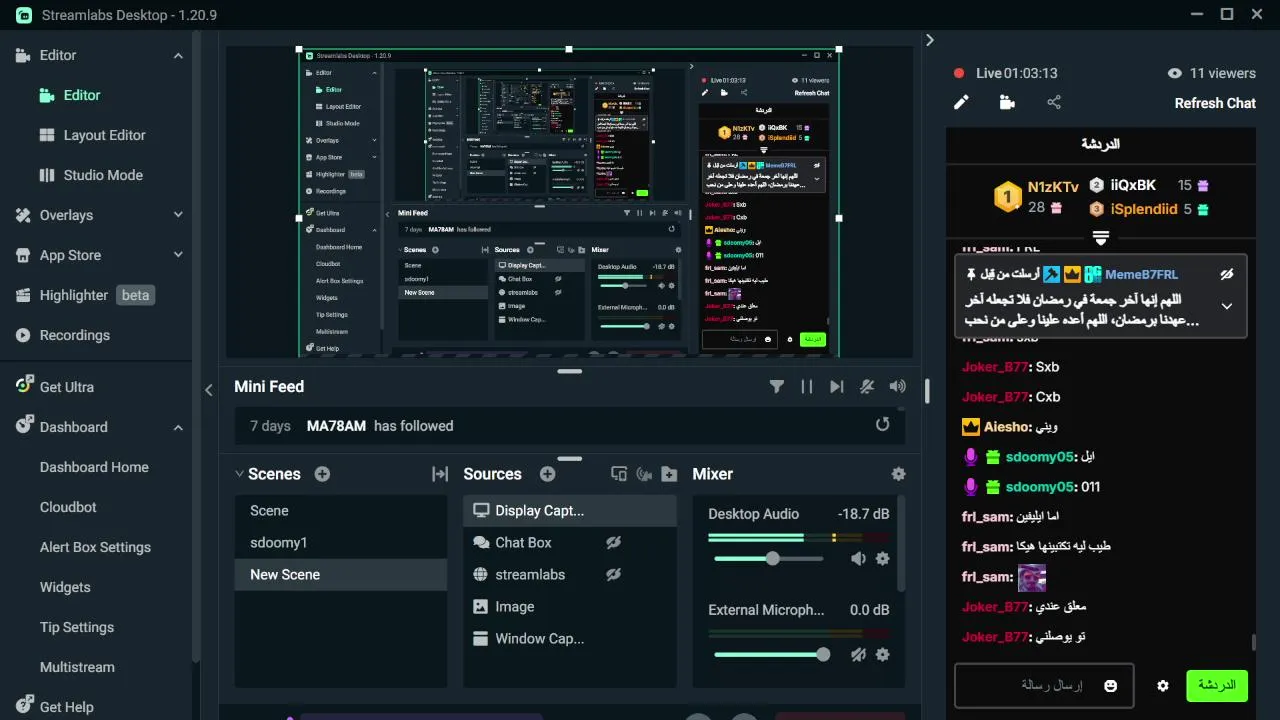This screenshot has height=720, width=1280.
Task: Expand the App Store section
Action: 178,255
